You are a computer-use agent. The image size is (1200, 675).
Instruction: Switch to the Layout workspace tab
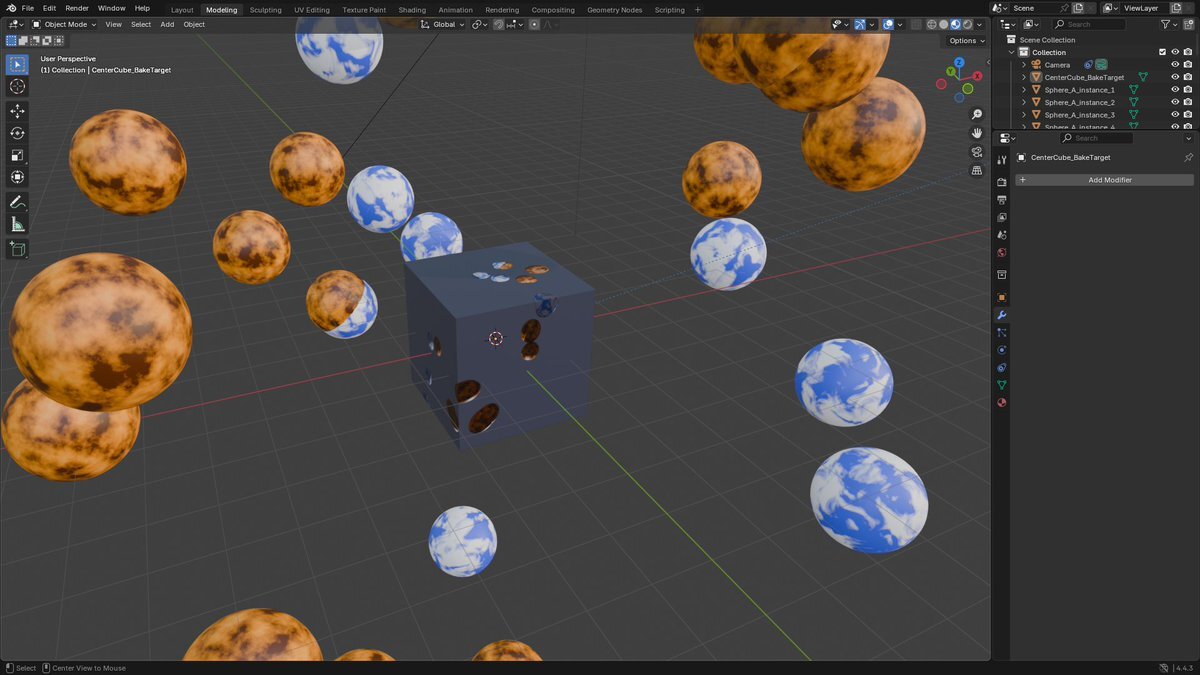click(x=182, y=9)
